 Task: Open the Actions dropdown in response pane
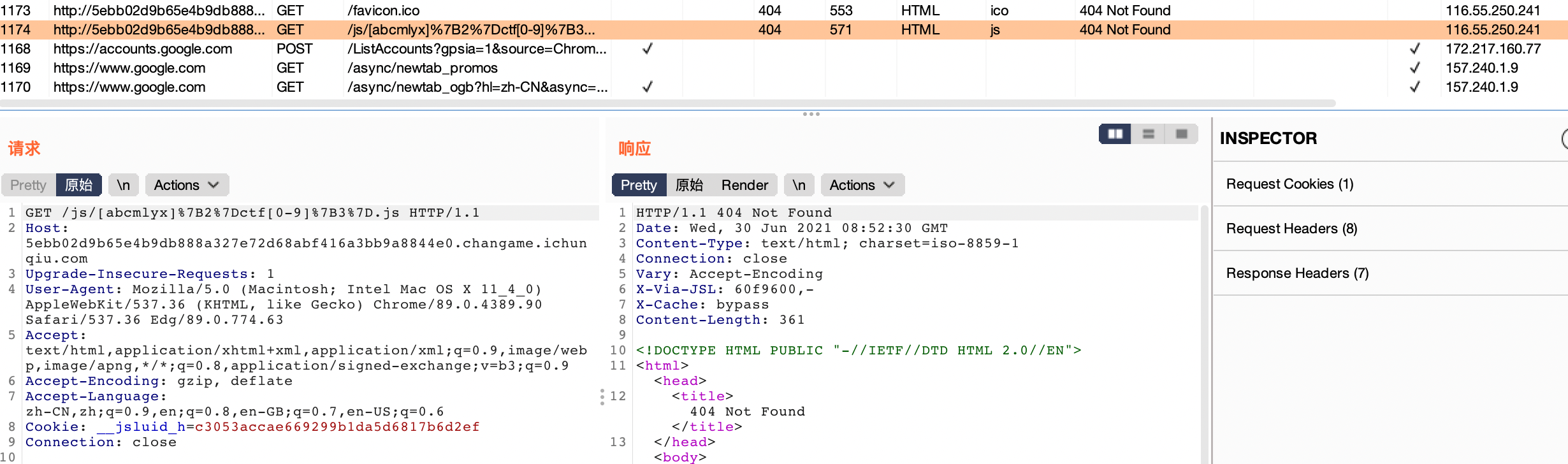[x=862, y=185]
